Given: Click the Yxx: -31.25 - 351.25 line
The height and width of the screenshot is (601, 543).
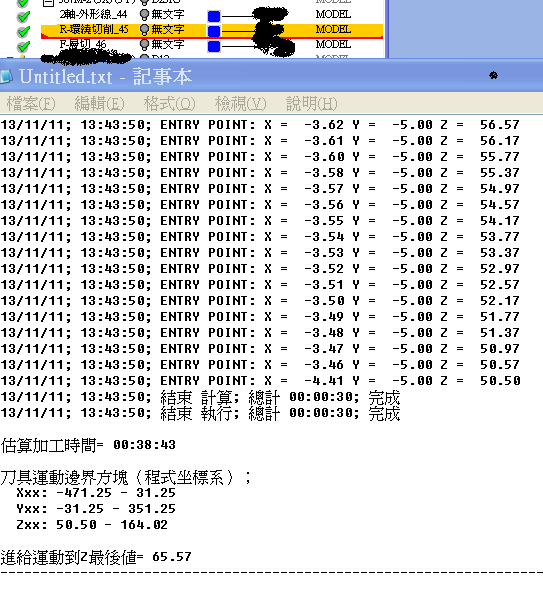Looking at the screenshot, I should 96,509.
